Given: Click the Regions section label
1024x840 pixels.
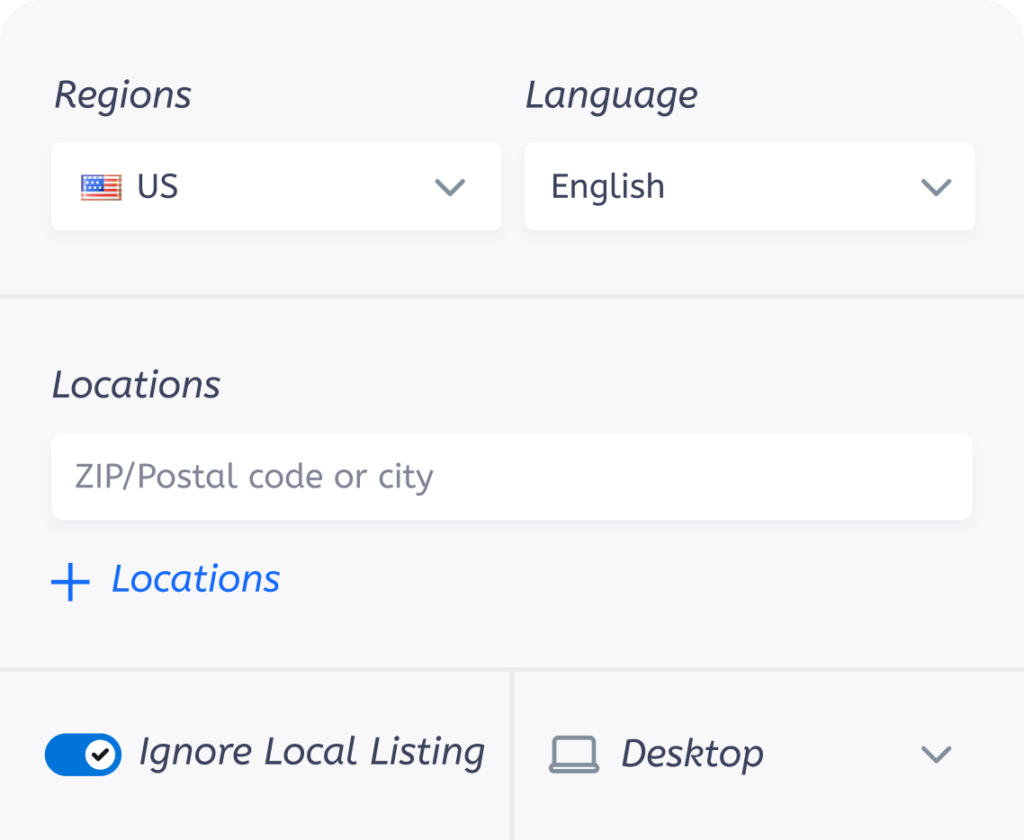Looking at the screenshot, I should point(122,94).
